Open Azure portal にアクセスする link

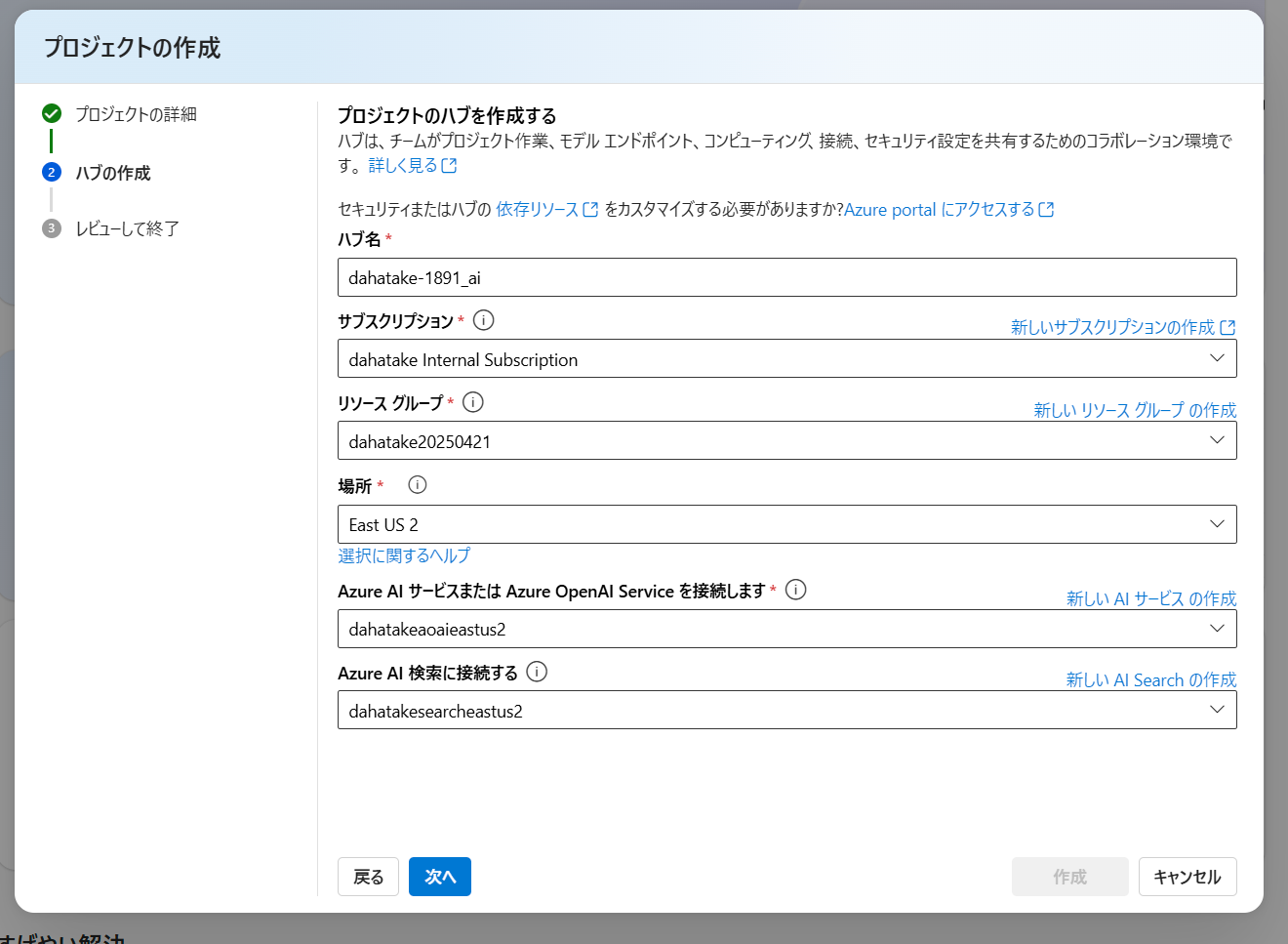pos(939,210)
